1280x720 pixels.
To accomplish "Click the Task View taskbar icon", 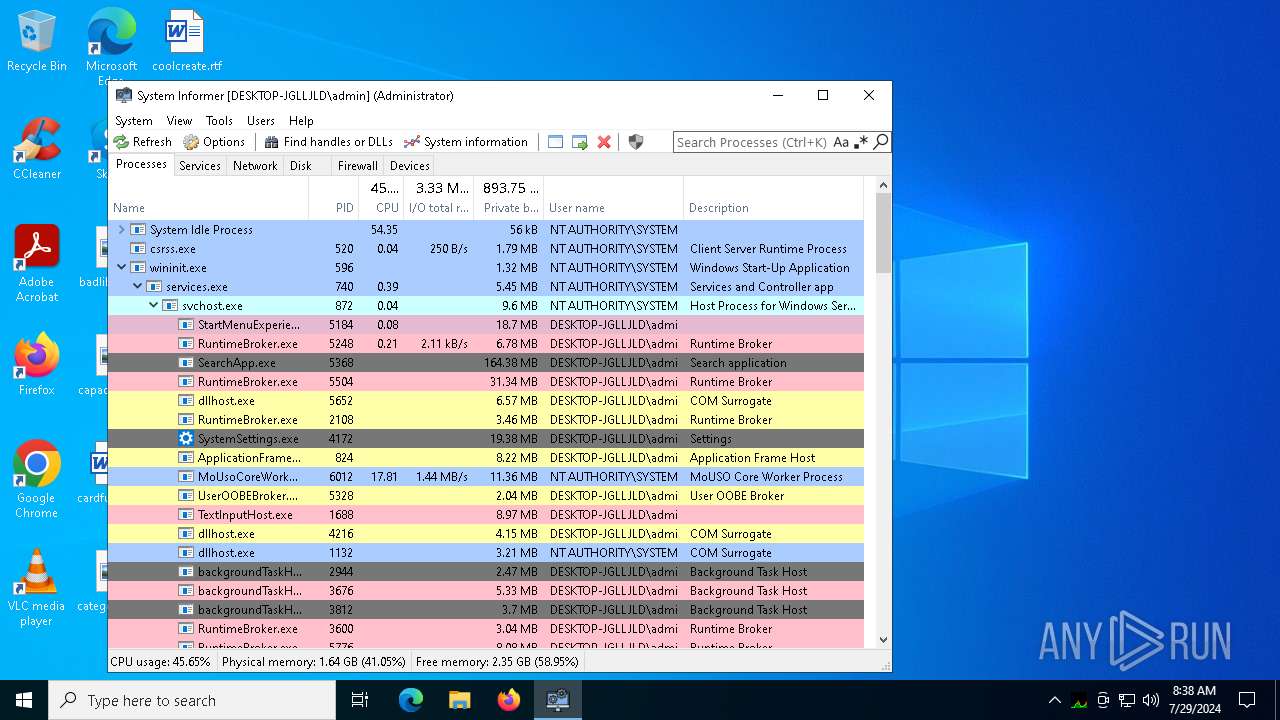I will tap(361, 700).
